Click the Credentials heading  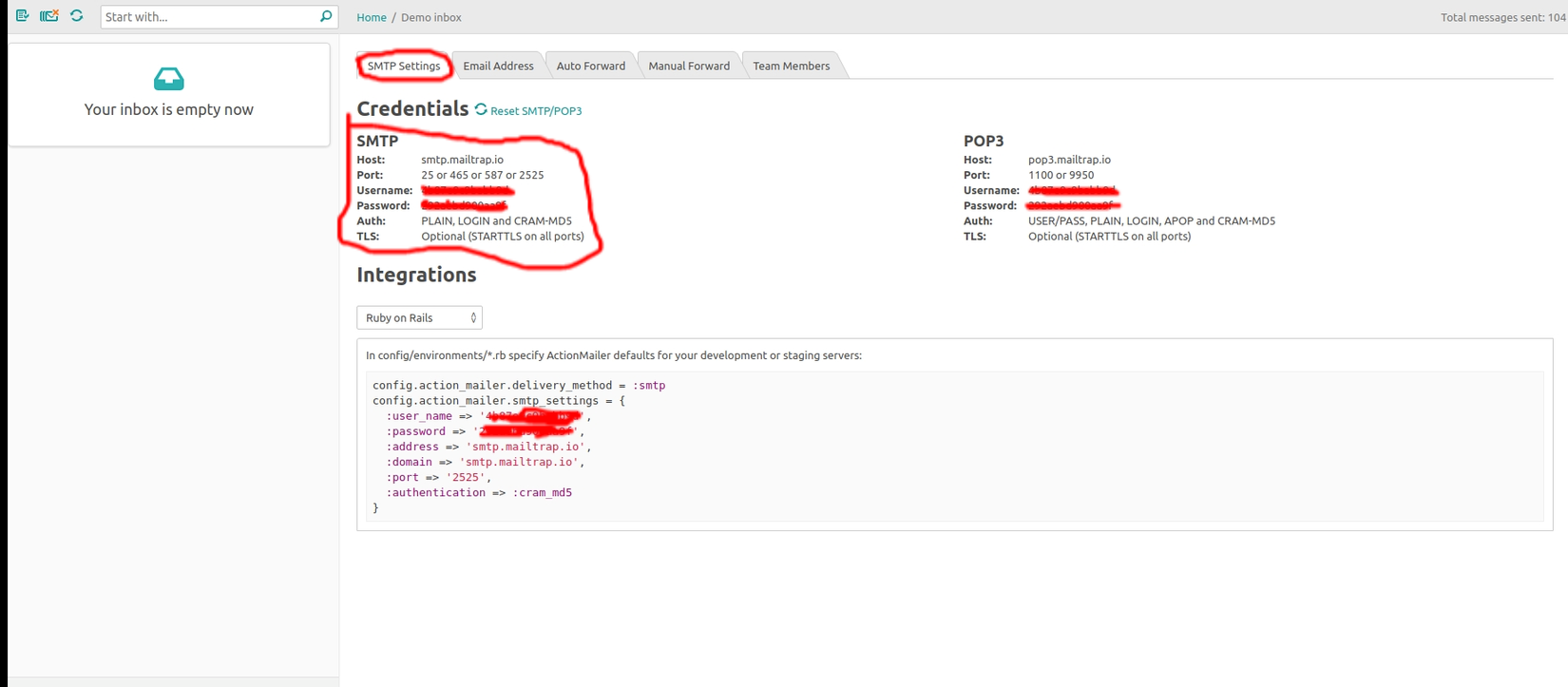[x=412, y=108]
